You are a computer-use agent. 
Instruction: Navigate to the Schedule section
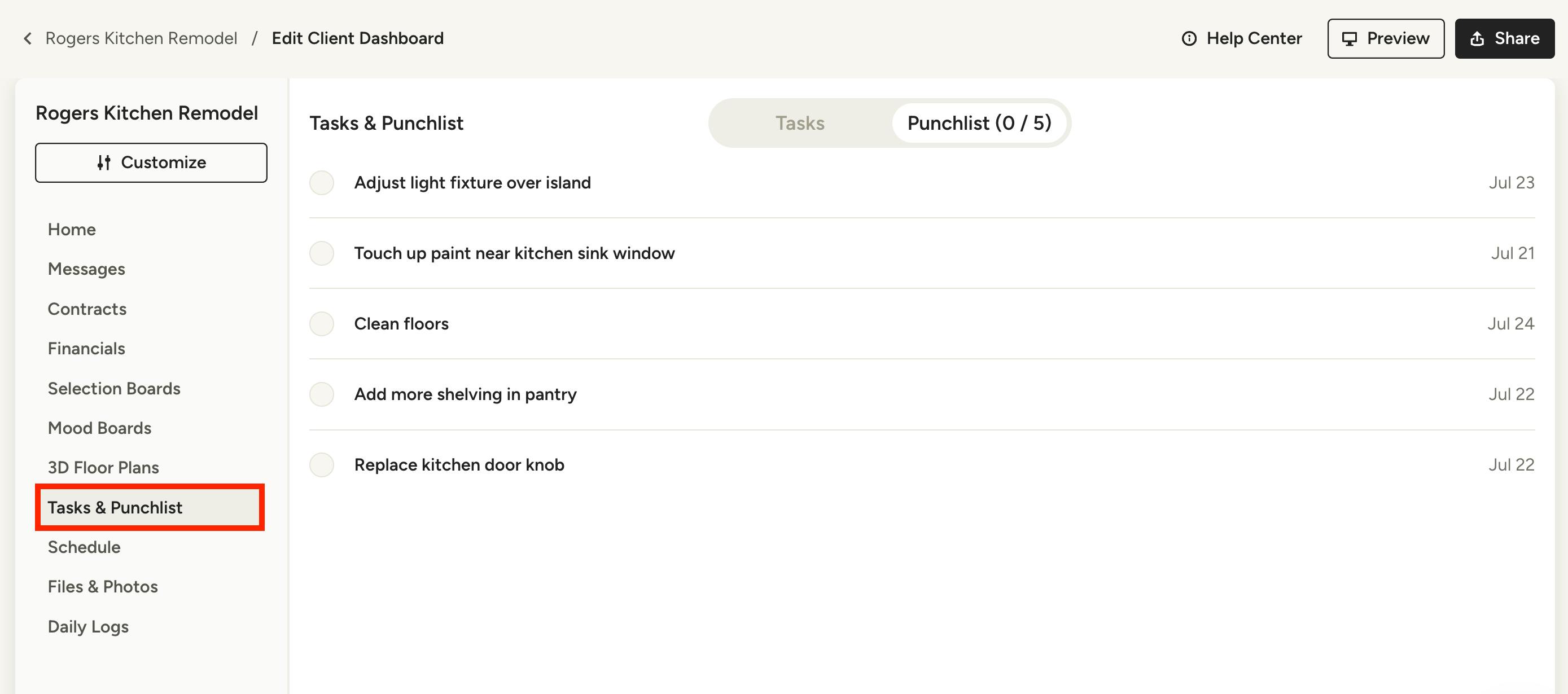[84, 547]
